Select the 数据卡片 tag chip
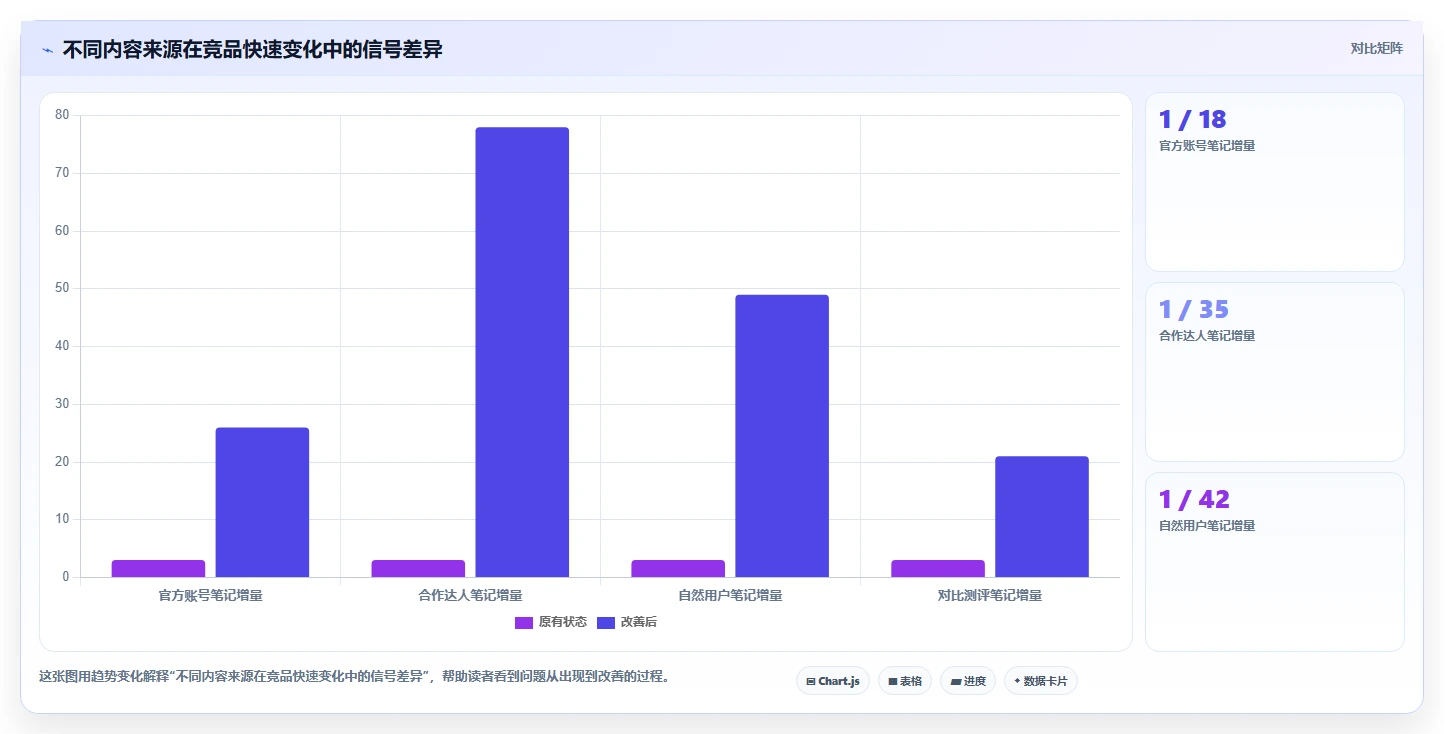This screenshot has height=734, width=1444. 1041,681
